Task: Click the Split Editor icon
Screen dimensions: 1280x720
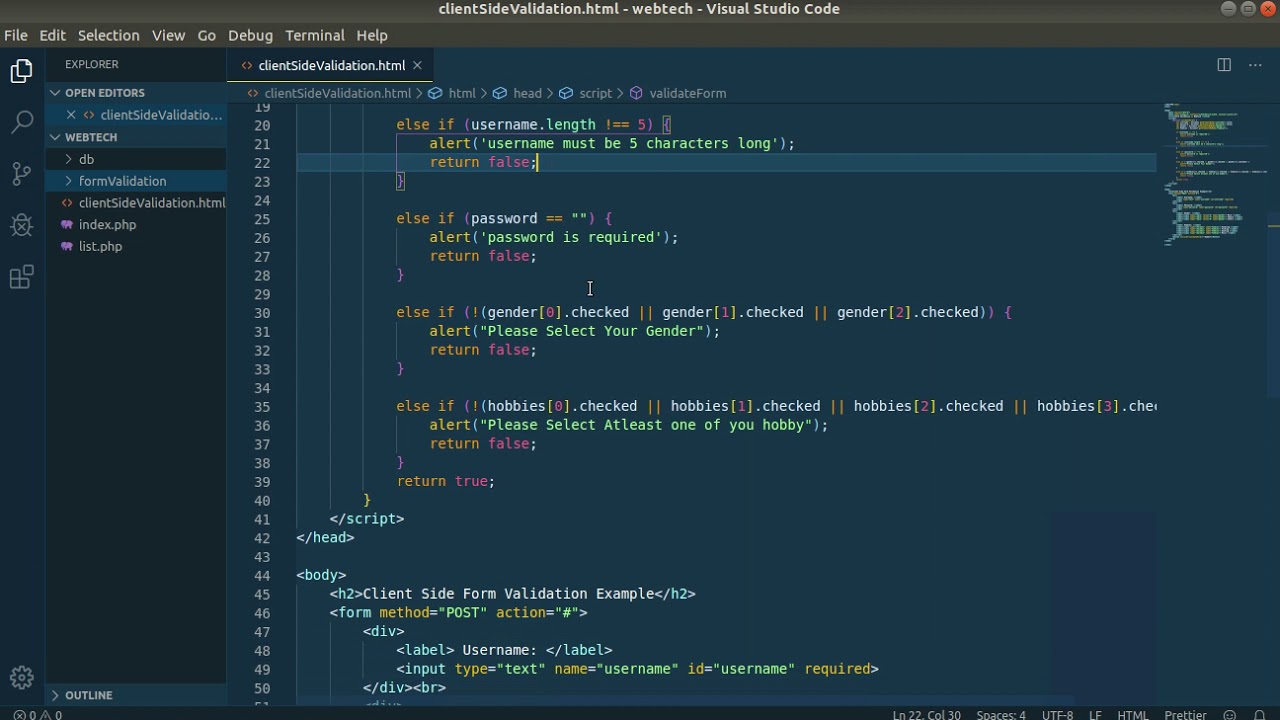Action: point(1224,65)
